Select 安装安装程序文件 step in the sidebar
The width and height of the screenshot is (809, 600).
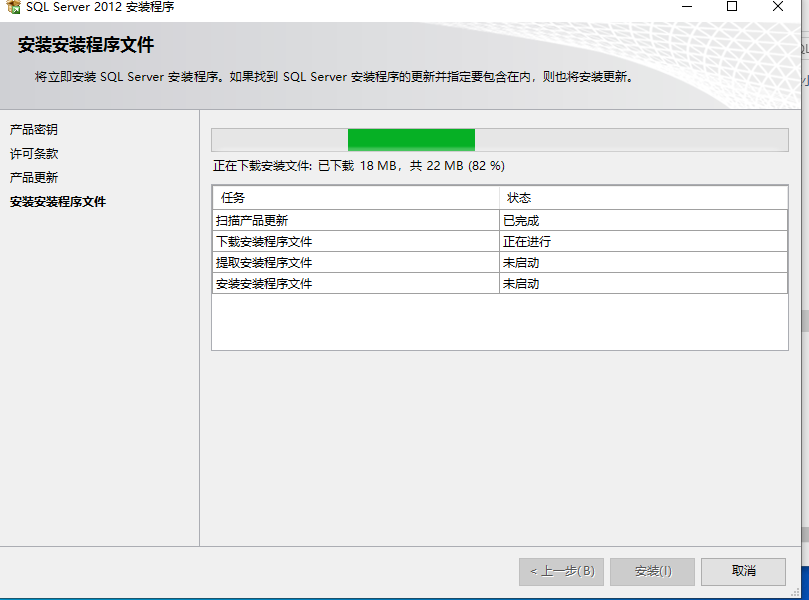pyautogui.click(x=58, y=202)
